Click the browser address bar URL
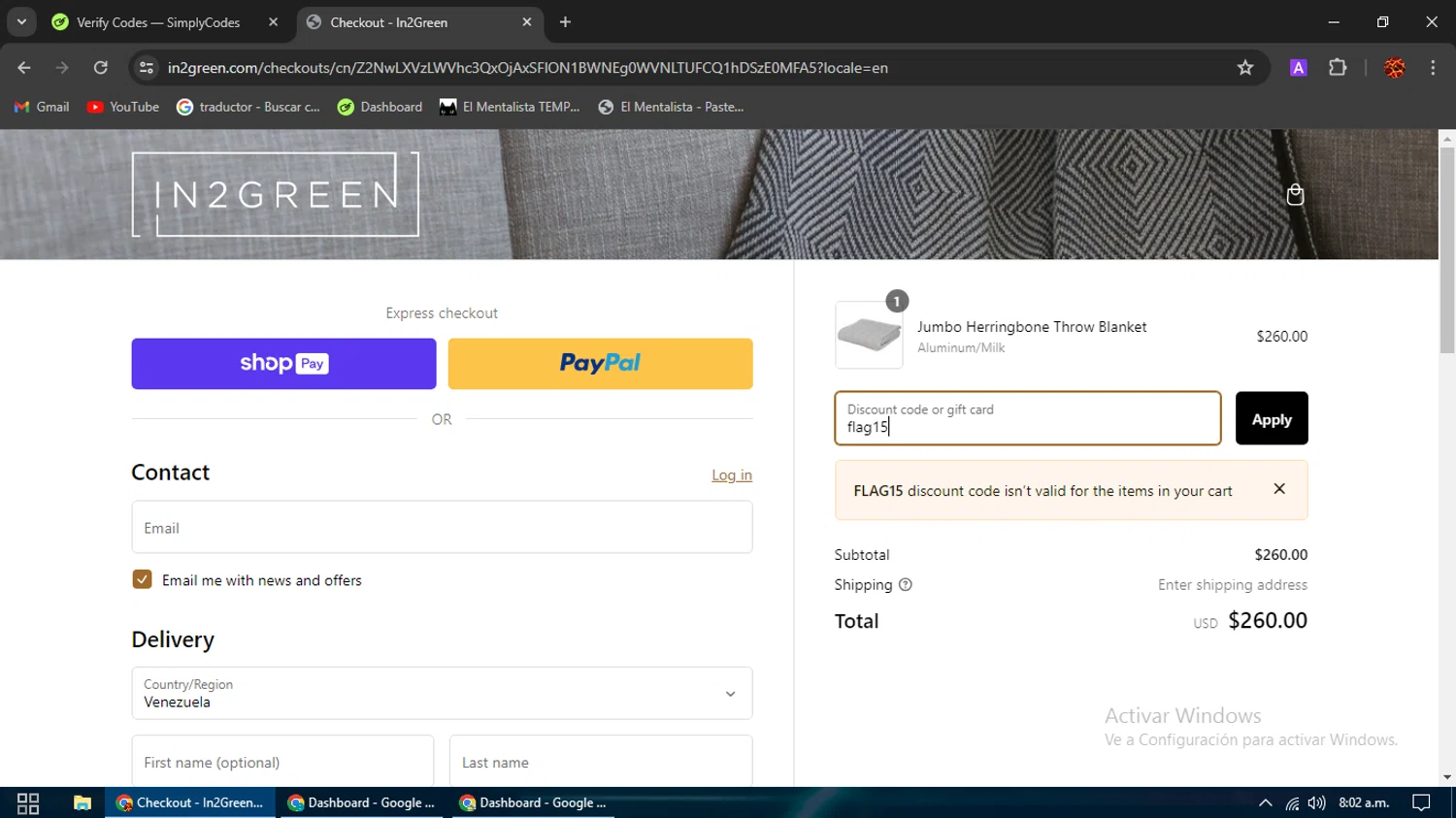 pyautogui.click(x=527, y=68)
